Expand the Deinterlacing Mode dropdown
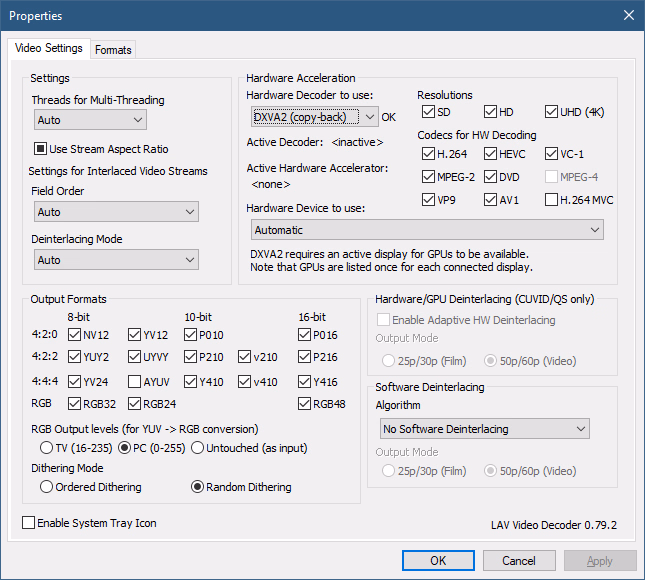Screen dimensions: 645x580 [115, 260]
